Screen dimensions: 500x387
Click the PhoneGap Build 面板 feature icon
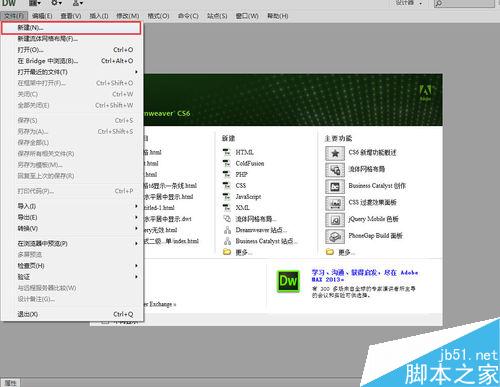(335, 236)
